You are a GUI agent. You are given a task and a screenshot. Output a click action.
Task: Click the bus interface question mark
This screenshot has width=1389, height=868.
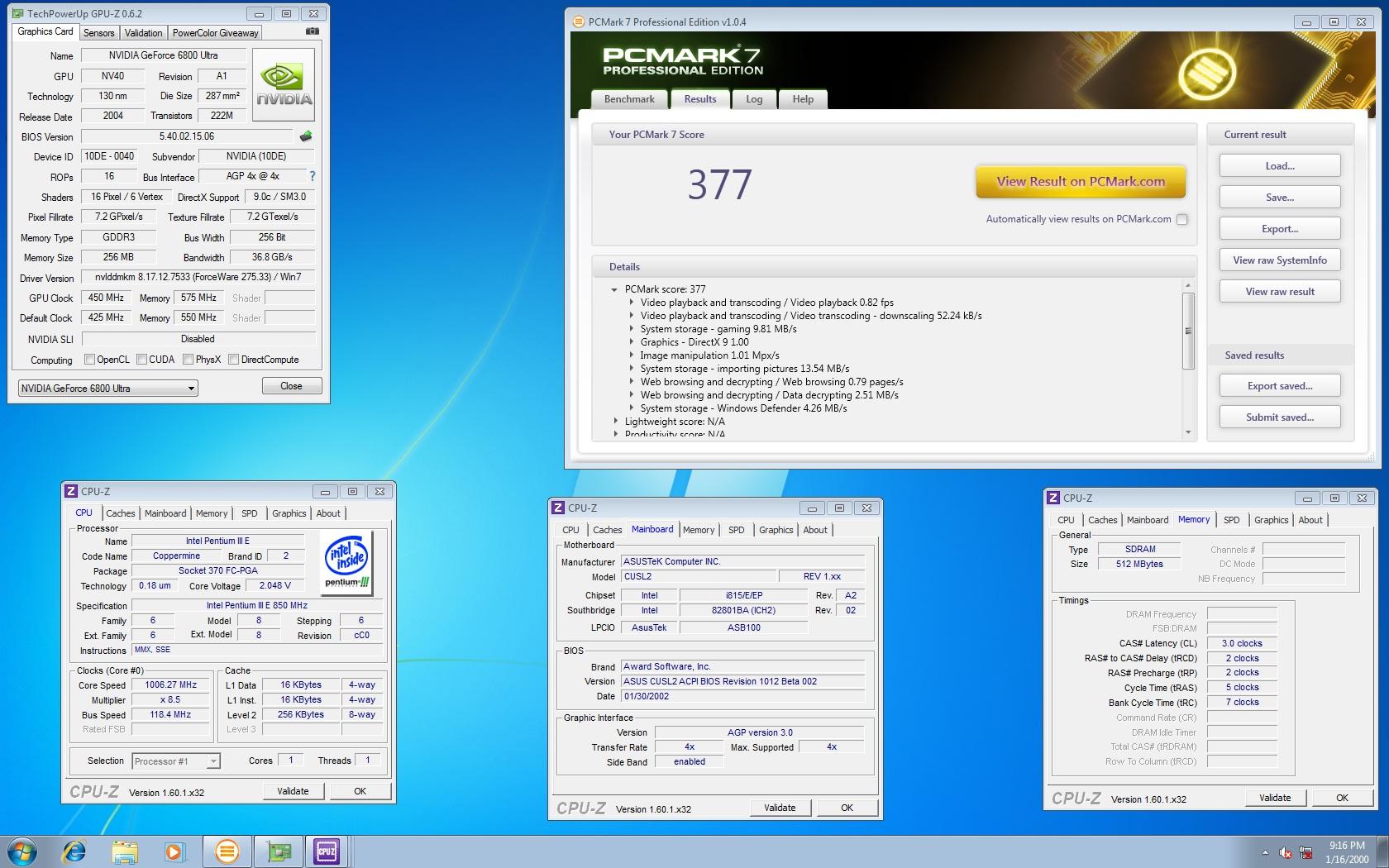pyautogui.click(x=312, y=176)
